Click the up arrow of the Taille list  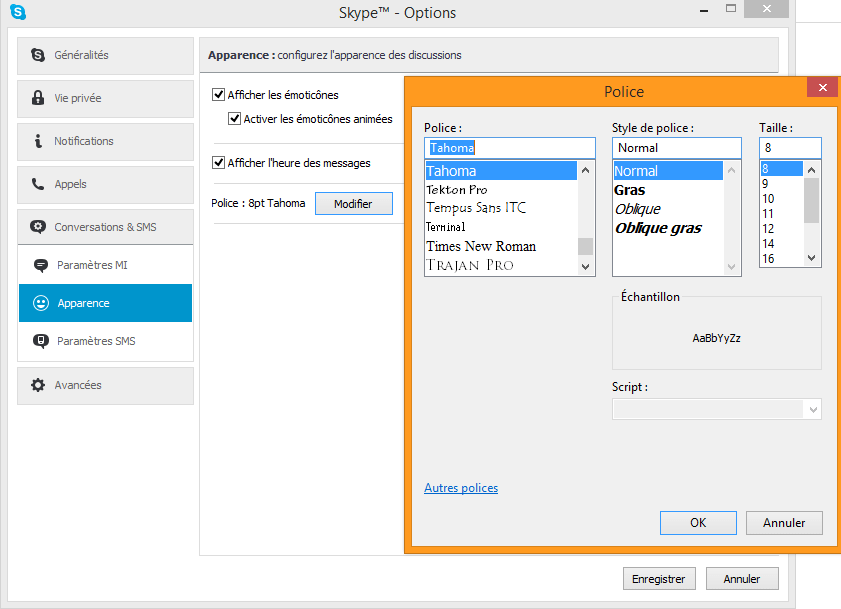(x=812, y=170)
